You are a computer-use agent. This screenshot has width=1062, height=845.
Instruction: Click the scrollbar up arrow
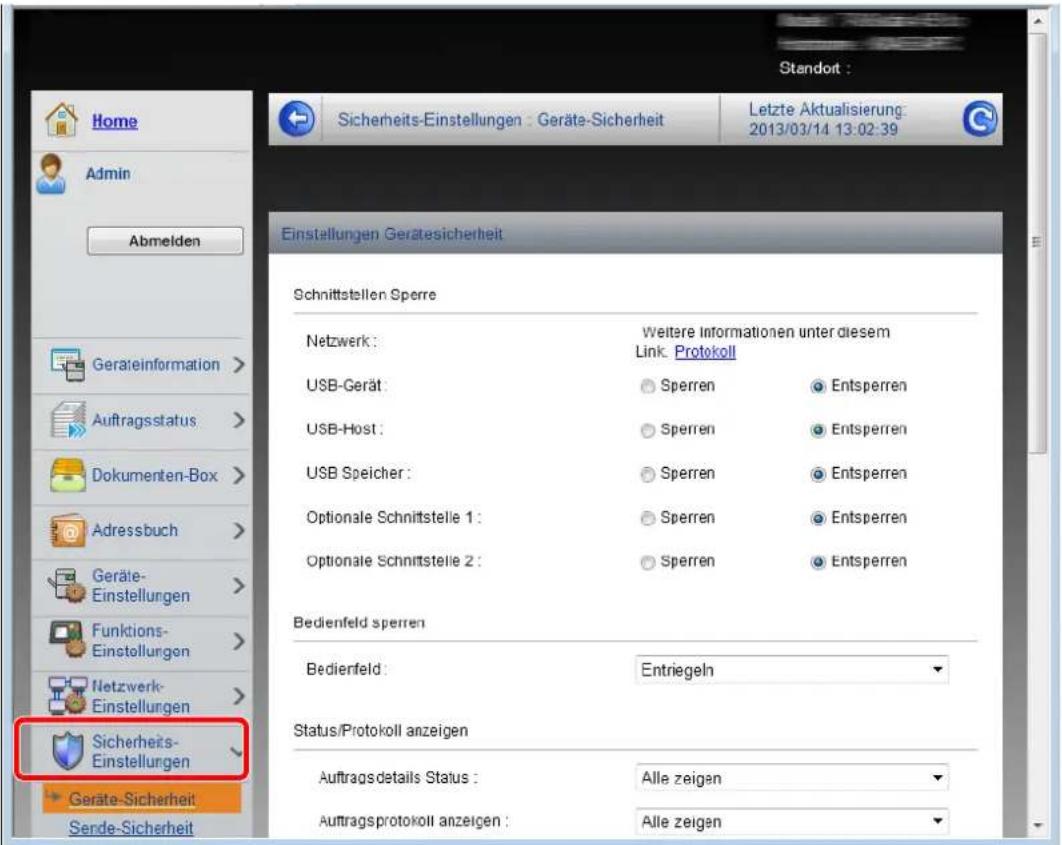(x=1037, y=20)
